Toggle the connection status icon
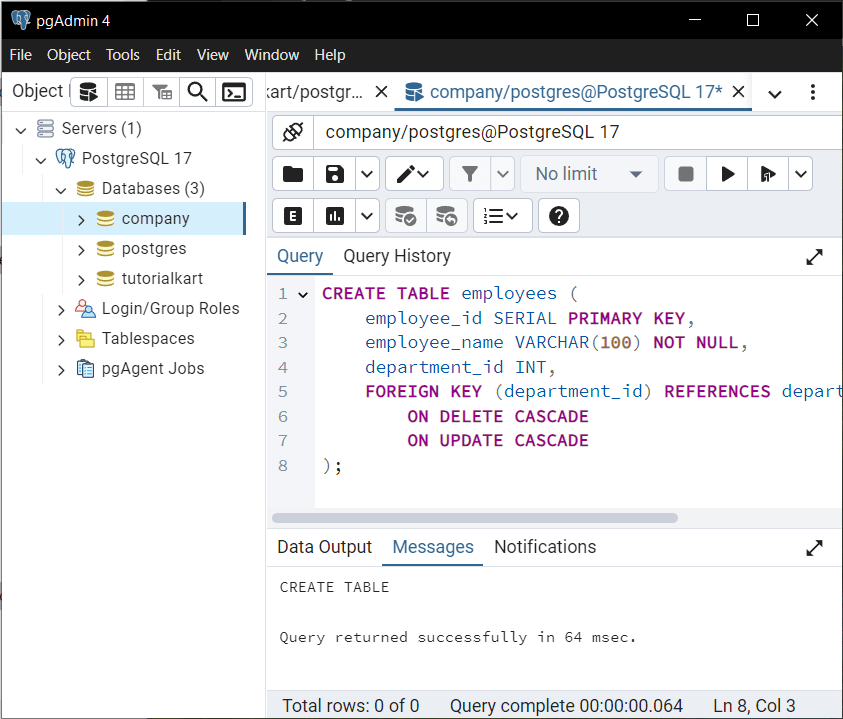The width and height of the screenshot is (843, 719). [293, 132]
